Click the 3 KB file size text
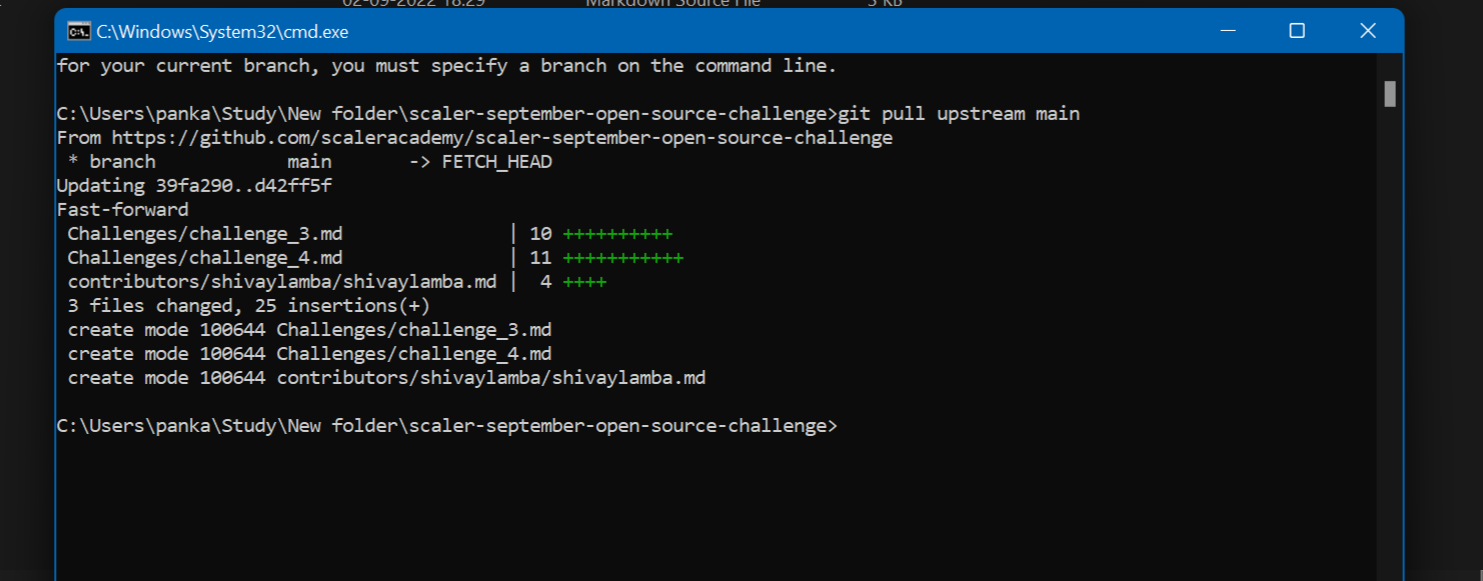 (x=886, y=4)
